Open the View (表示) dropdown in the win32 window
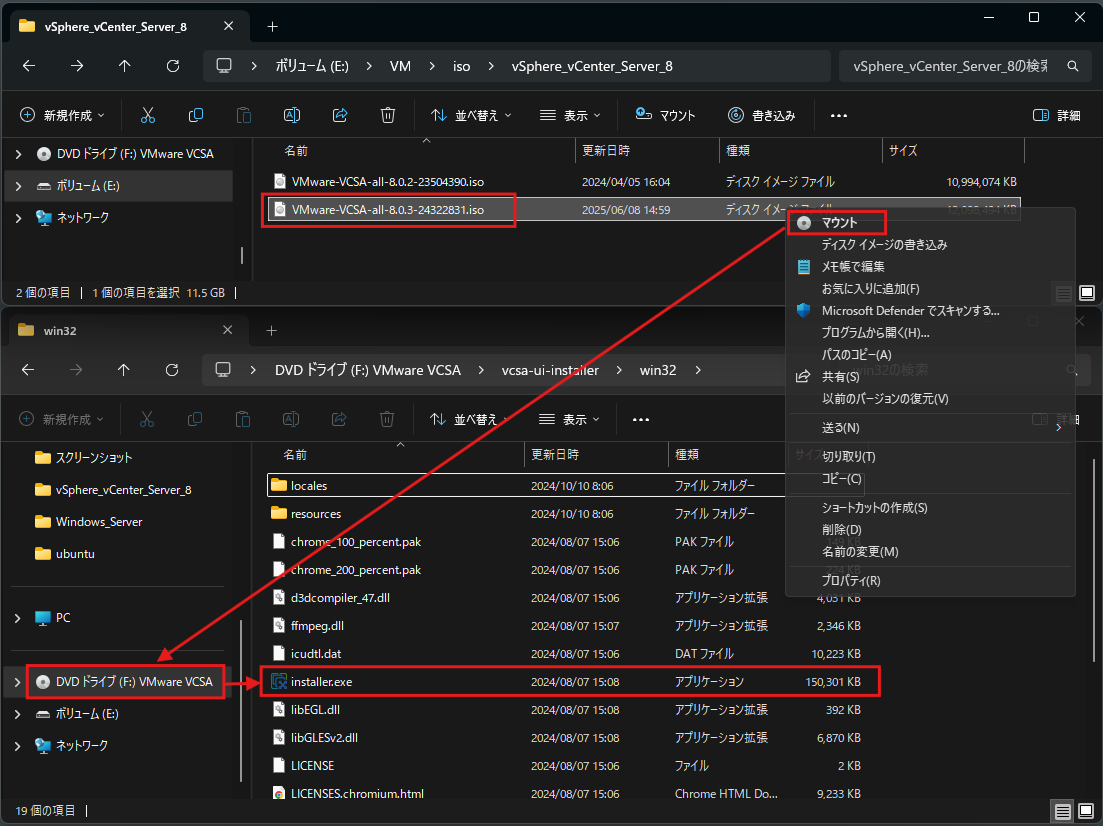This screenshot has width=1103, height=826. [x=569, y=419]
